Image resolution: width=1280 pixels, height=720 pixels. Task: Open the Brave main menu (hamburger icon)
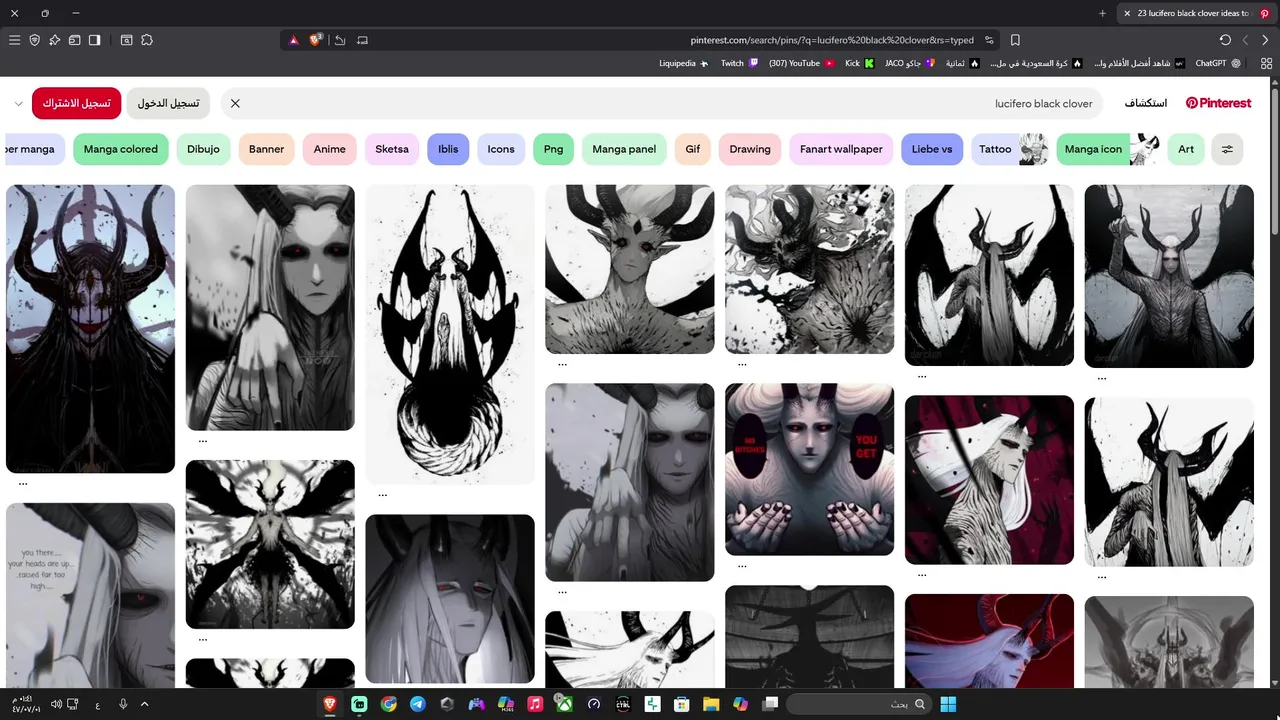coord(14,40)
